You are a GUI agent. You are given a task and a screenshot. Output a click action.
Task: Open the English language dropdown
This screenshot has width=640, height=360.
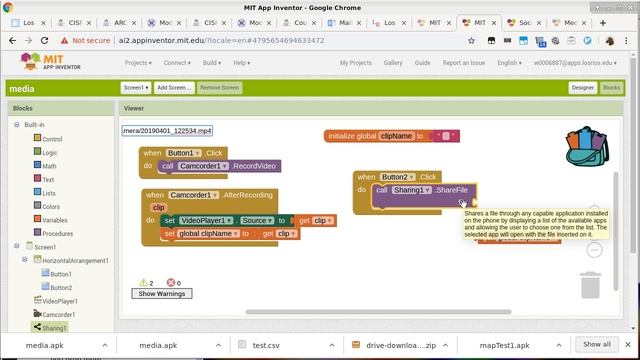click(x=509, y=63)
